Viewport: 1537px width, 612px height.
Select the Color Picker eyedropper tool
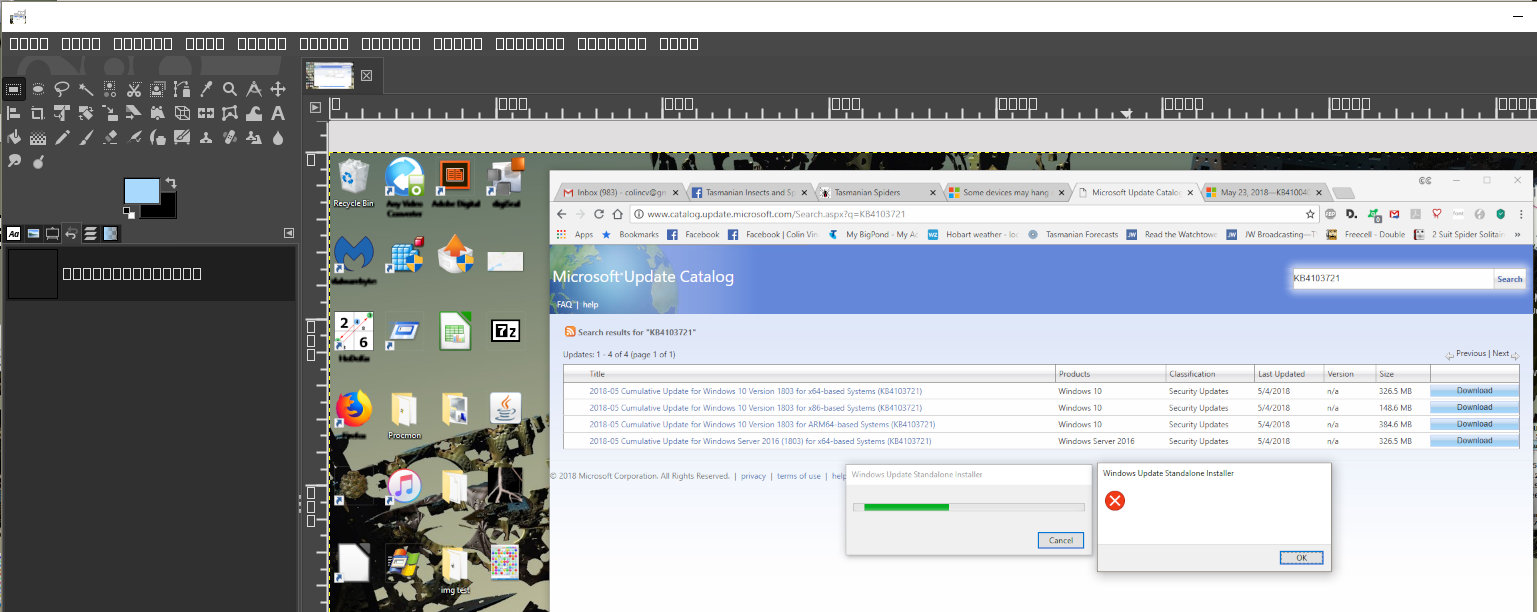coord(206,89)
